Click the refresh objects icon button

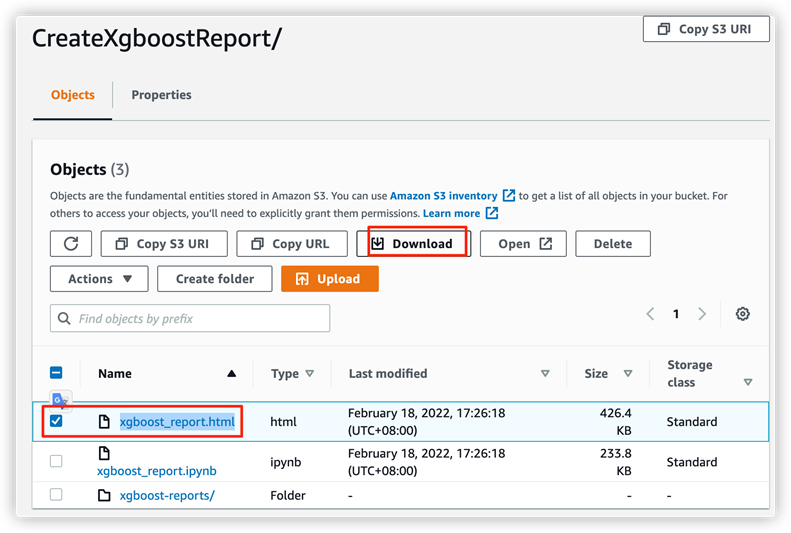(71, 244)
